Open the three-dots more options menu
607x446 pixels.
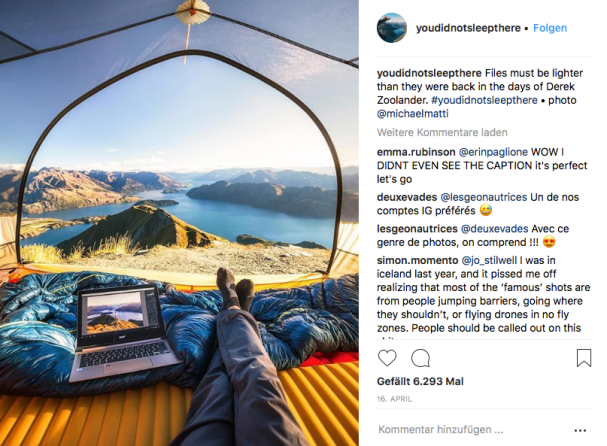[580, 431]
